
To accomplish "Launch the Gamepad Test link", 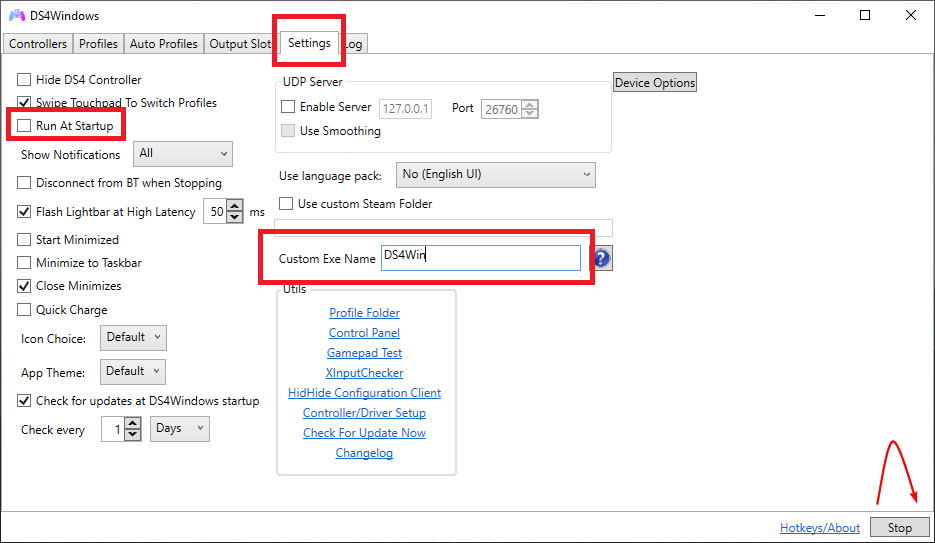I will click(x=364, y=353).
